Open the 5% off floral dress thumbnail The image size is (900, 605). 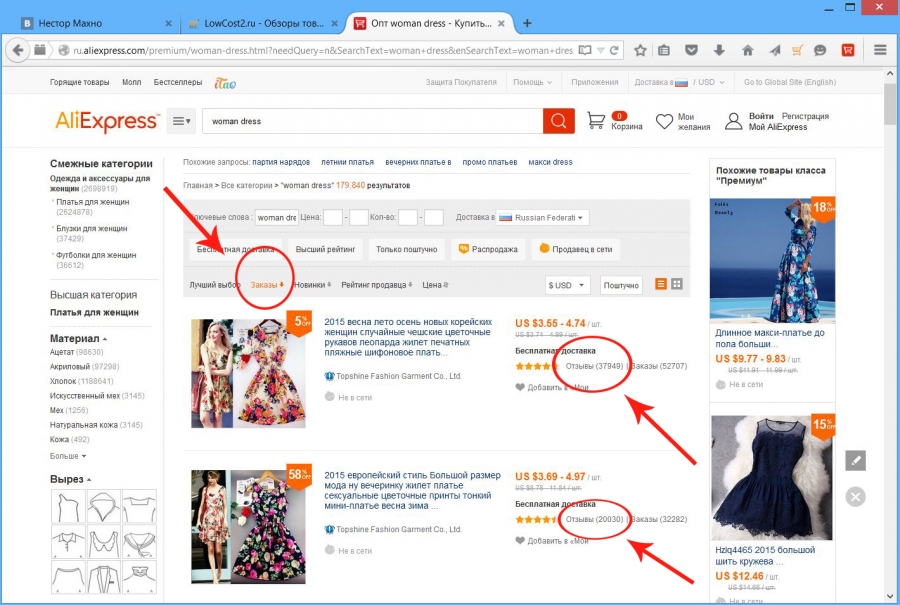point(248,373)
